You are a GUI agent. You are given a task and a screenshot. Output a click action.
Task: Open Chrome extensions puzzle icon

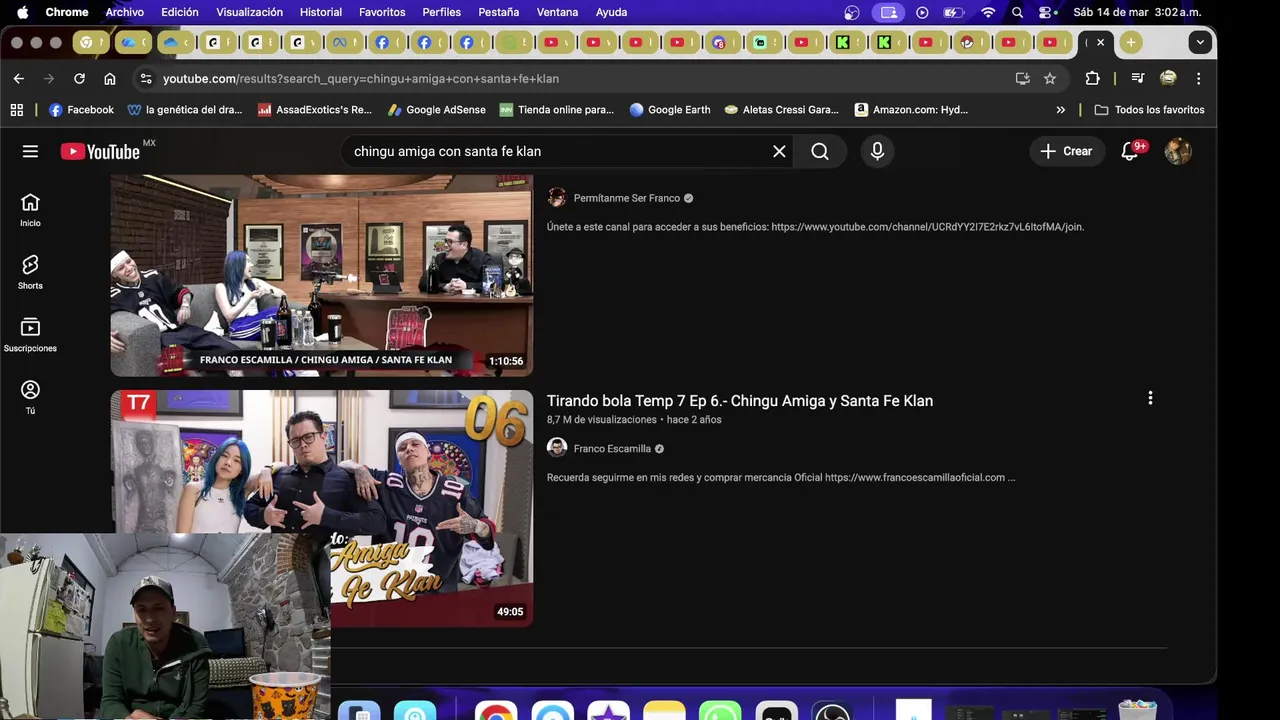[1092, 78]
